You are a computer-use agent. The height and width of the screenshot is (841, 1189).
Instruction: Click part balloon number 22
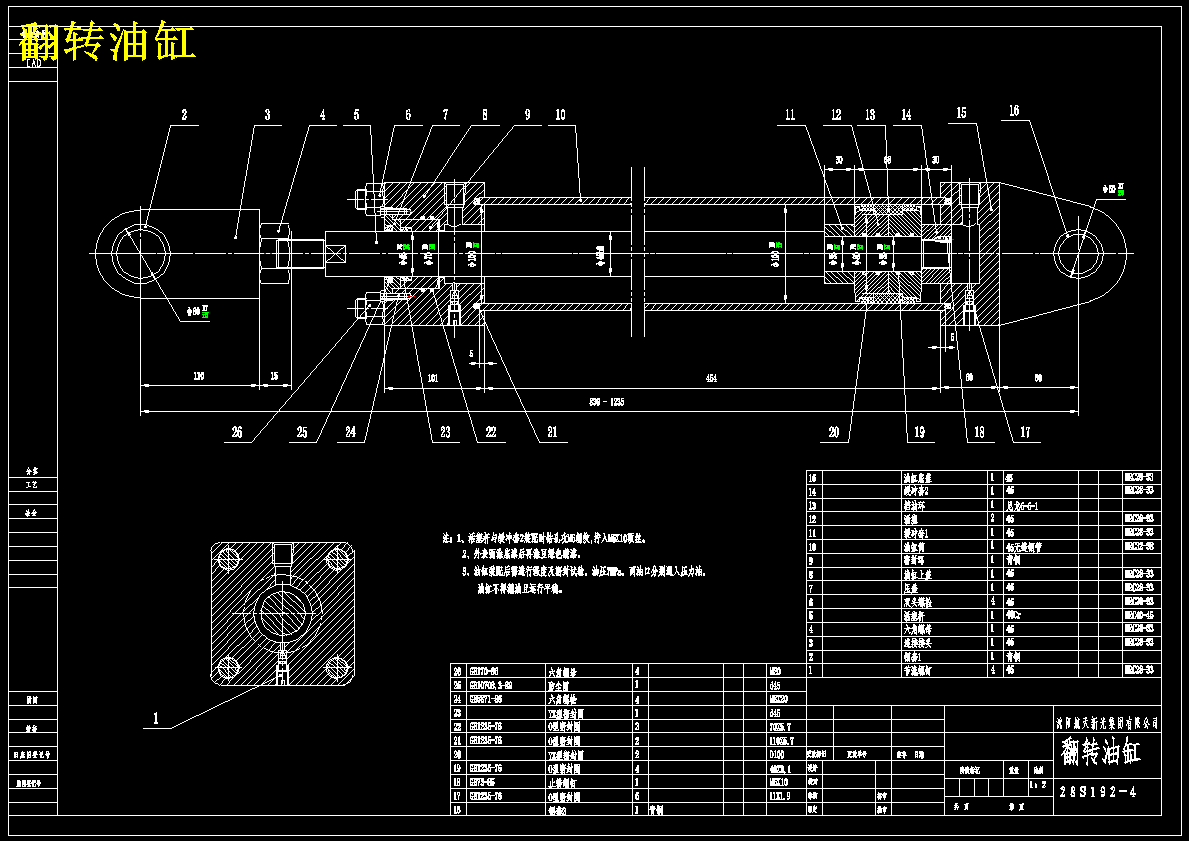491,432
